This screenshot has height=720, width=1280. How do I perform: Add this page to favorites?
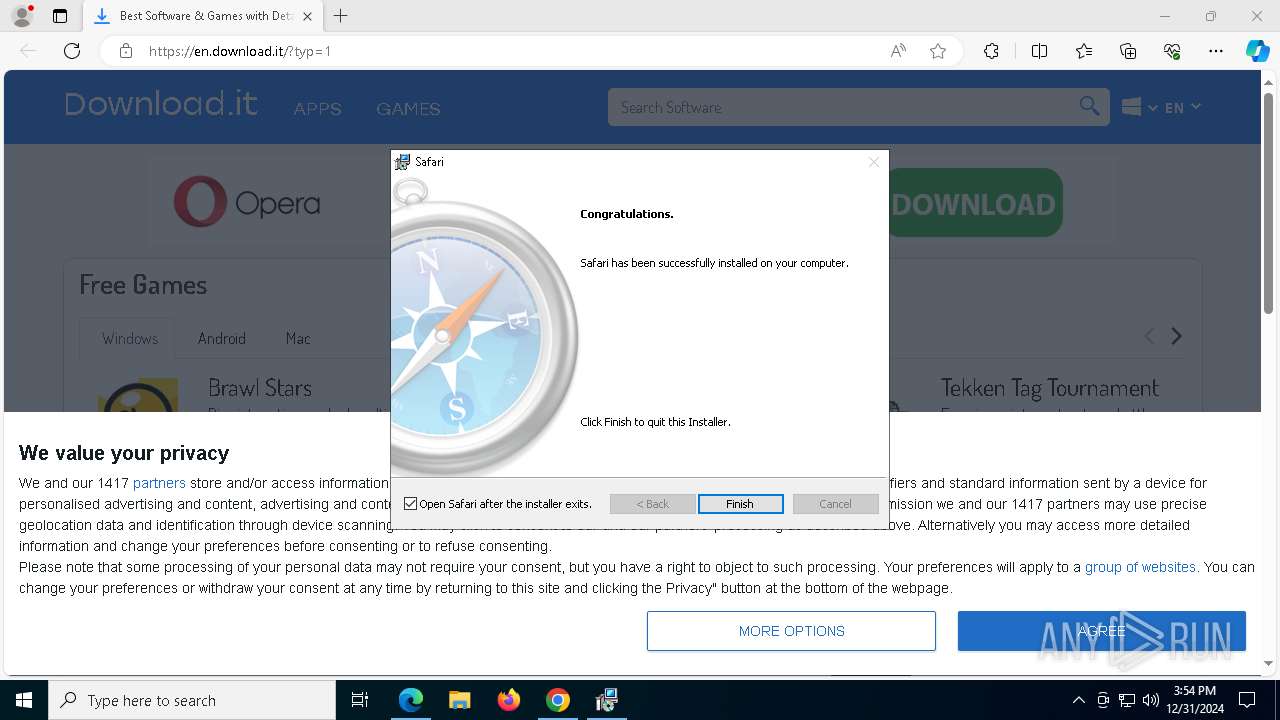click(x=938, y=51)
